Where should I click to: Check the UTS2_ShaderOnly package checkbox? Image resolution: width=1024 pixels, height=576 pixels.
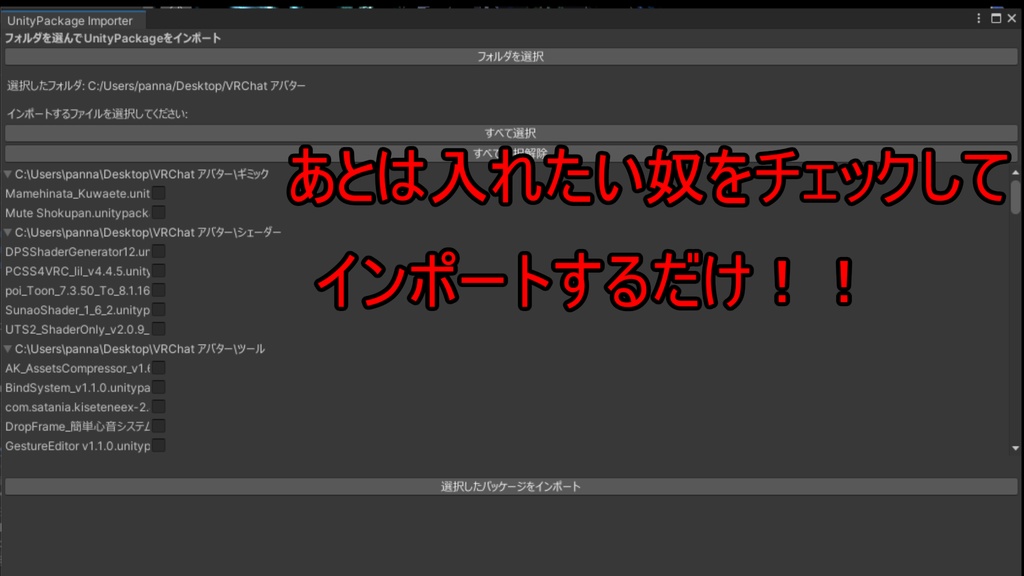(160, 330)
